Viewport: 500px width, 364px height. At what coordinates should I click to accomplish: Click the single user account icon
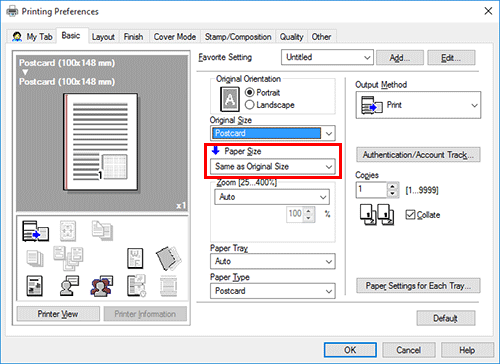click(69, 286)
